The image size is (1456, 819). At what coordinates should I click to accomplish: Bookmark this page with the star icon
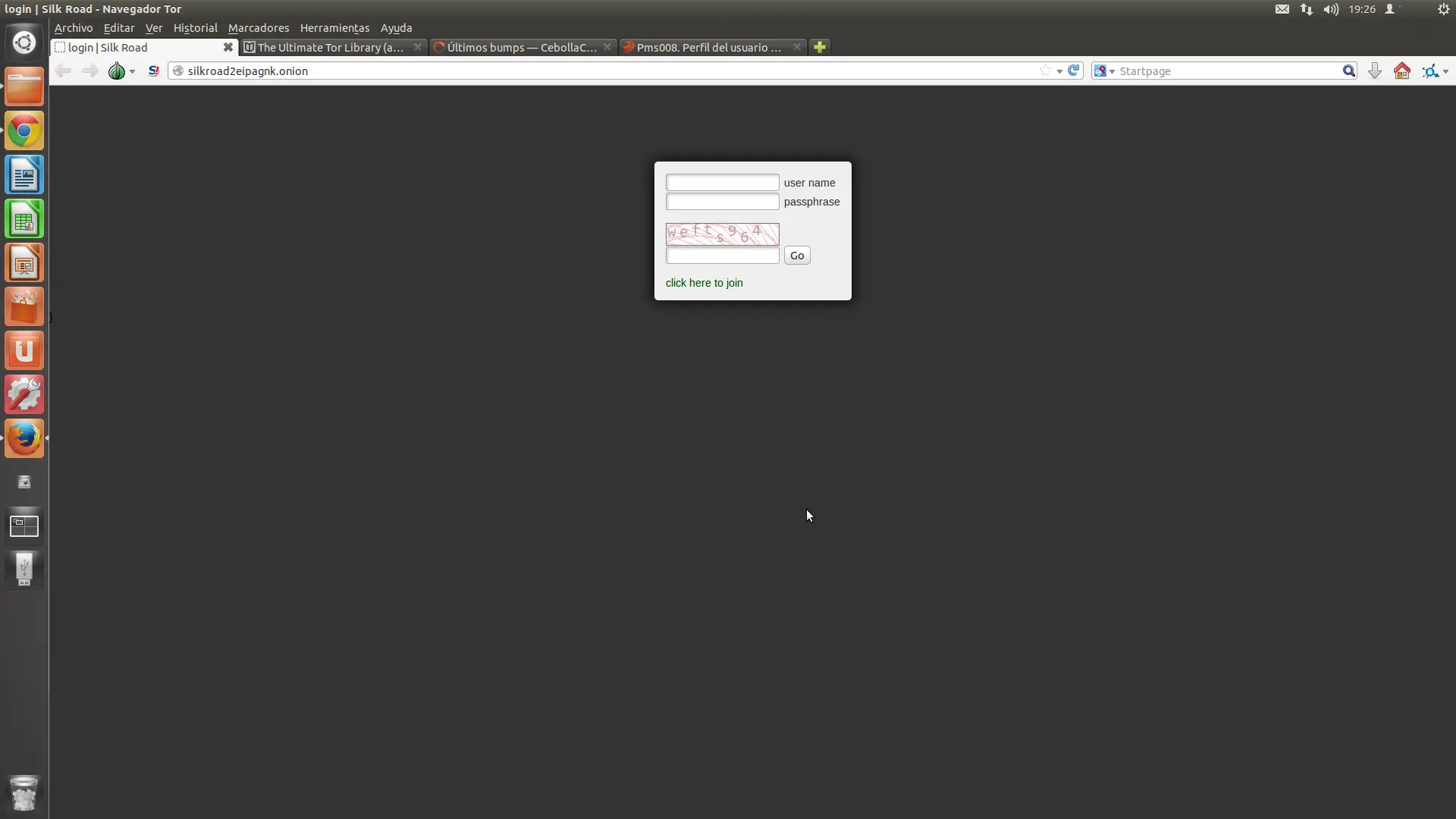click(x=1046, y=71)
